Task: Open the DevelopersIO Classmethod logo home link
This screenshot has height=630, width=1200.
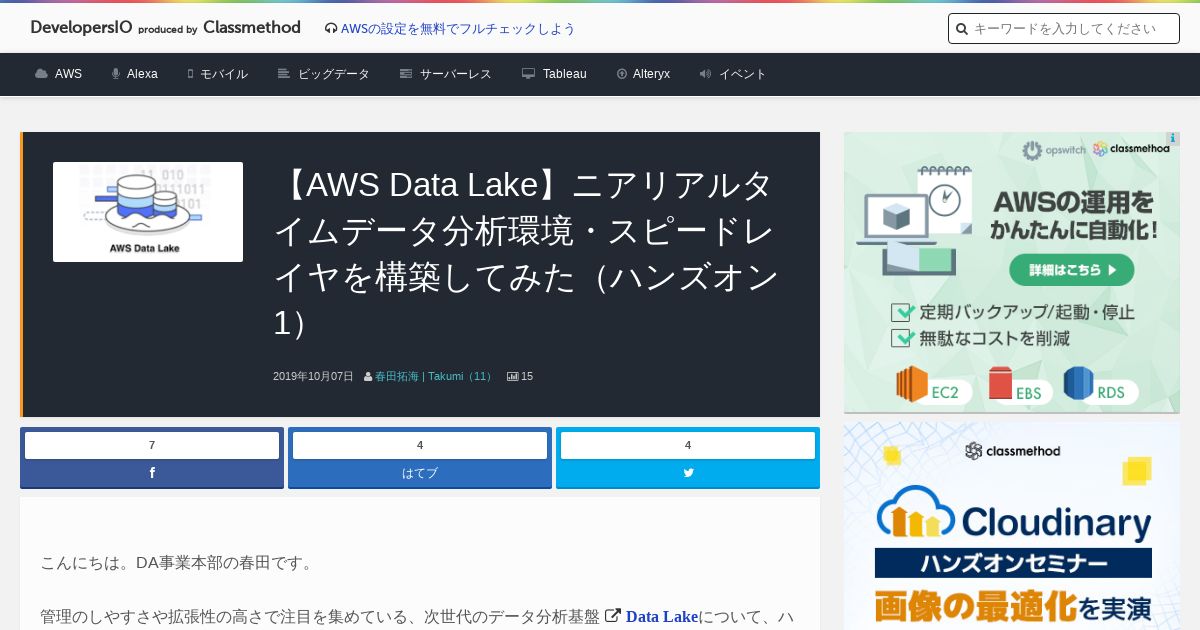Action: (166, 28)
